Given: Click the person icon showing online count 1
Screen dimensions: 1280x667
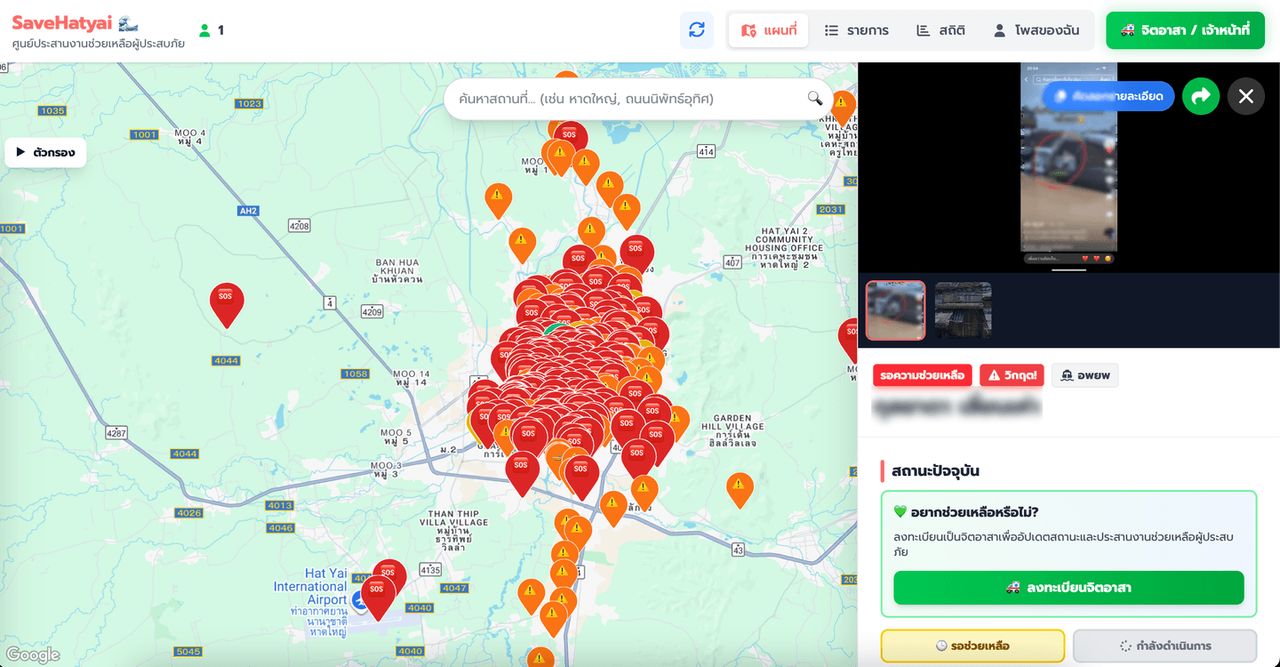Looking at the screenshot, I should (x=207, y=30).
